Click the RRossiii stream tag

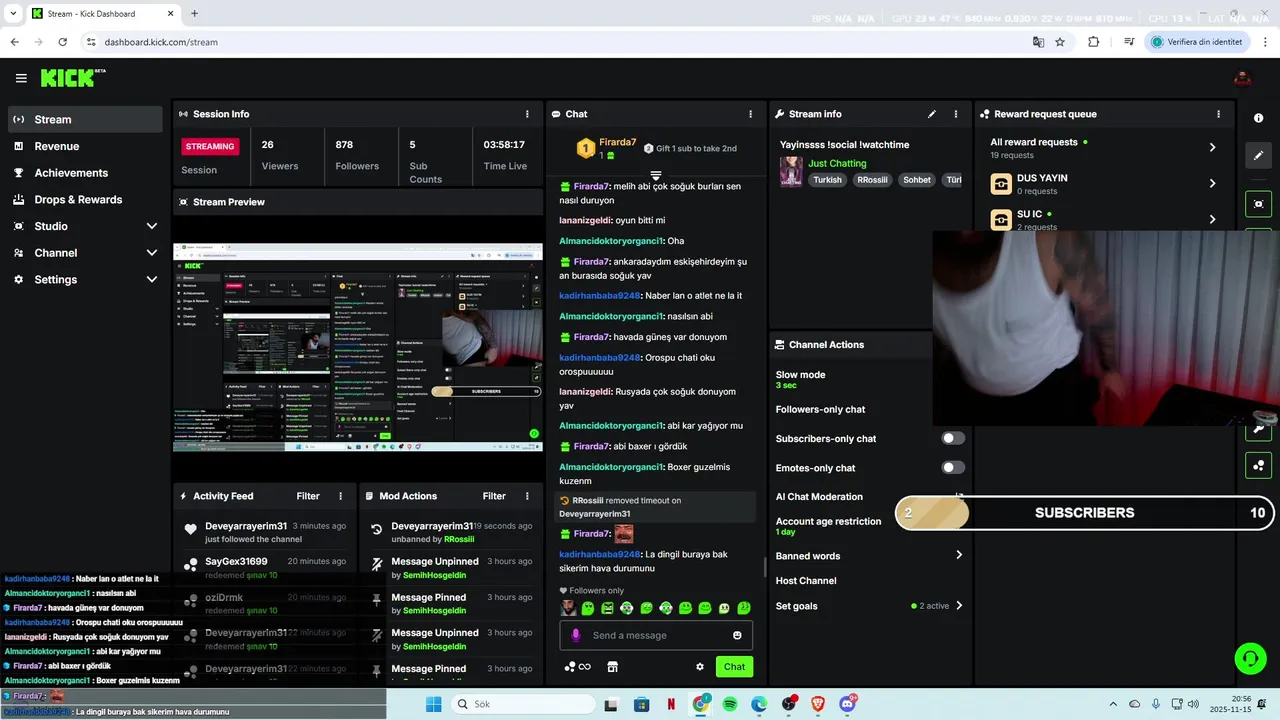point(872,180)
